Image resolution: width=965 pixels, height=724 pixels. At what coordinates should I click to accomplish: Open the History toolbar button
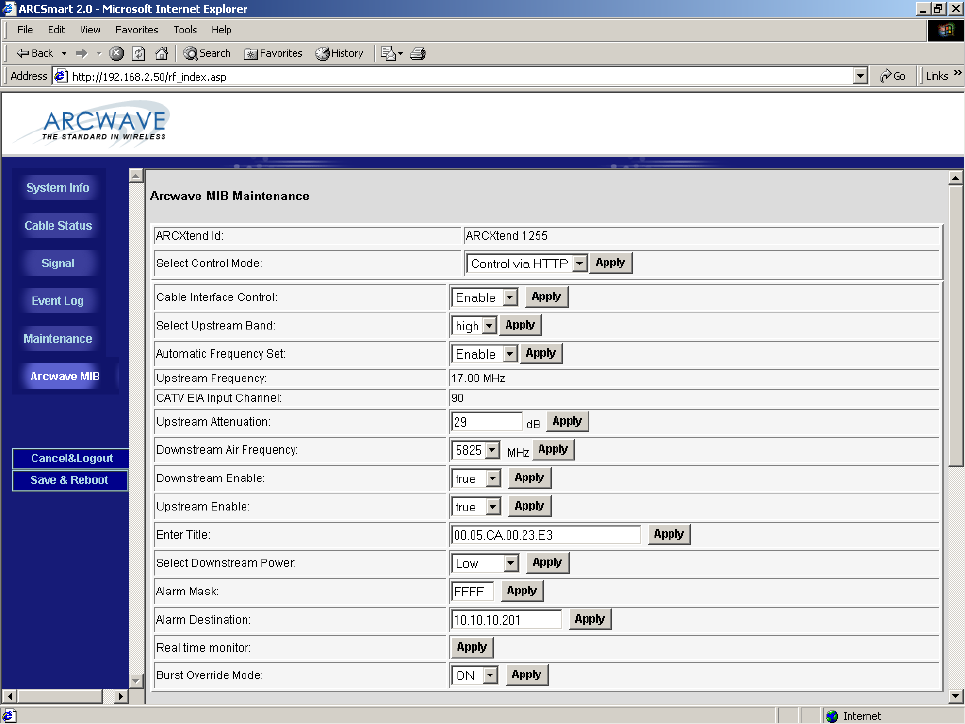click(340, 54)
